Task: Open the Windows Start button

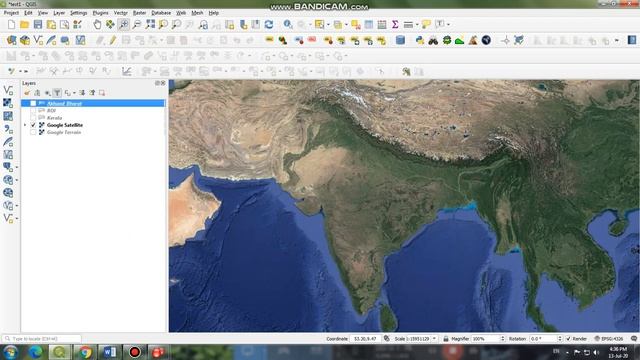Action: 10,352
